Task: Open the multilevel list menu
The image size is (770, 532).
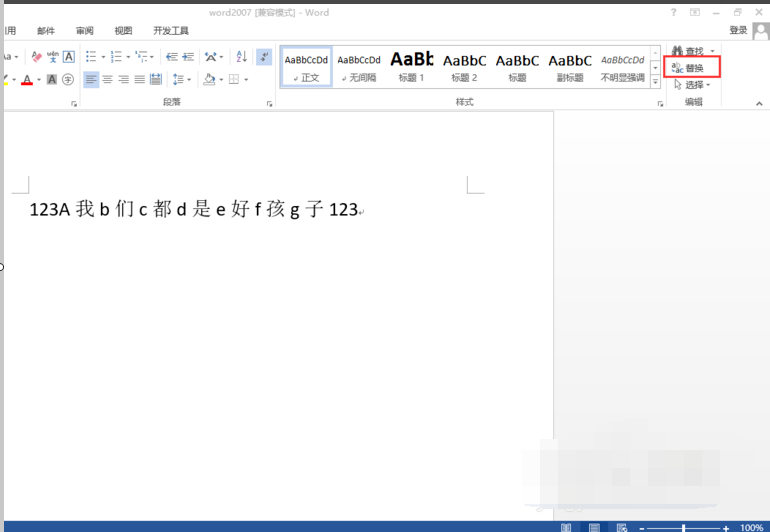Action: (x=144, y=57)
